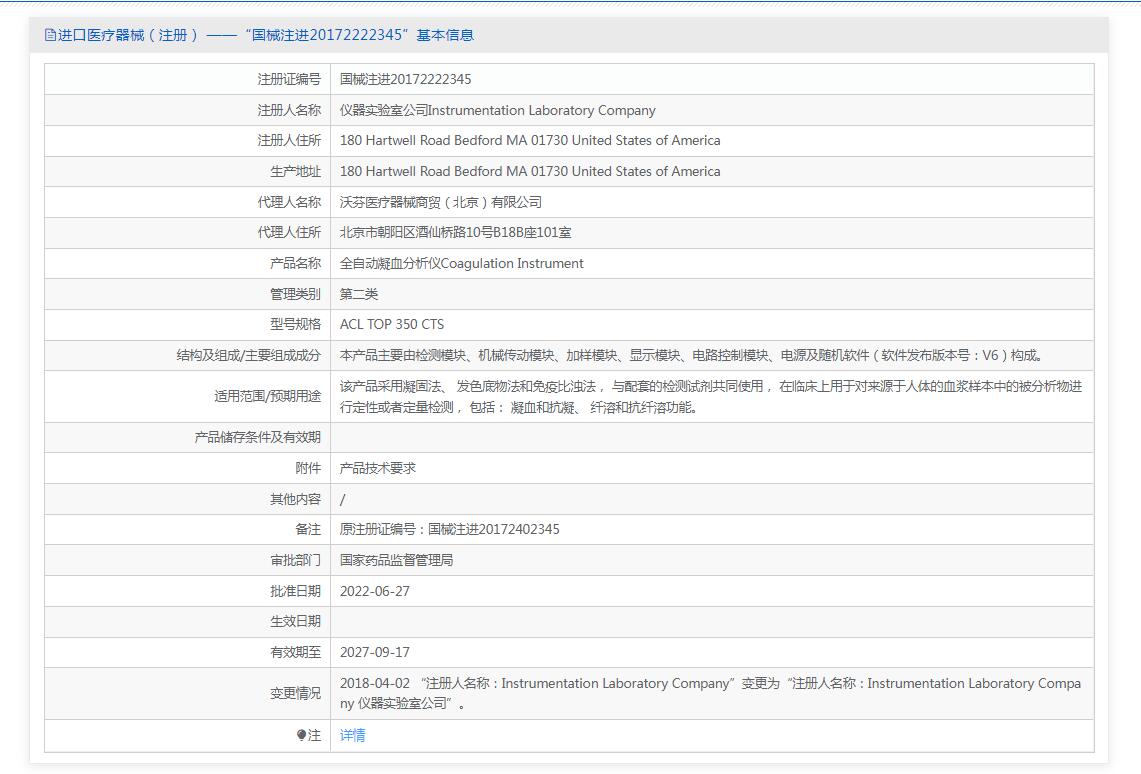Select the 产品技术要求 attachment value

[x=377, y=468]
